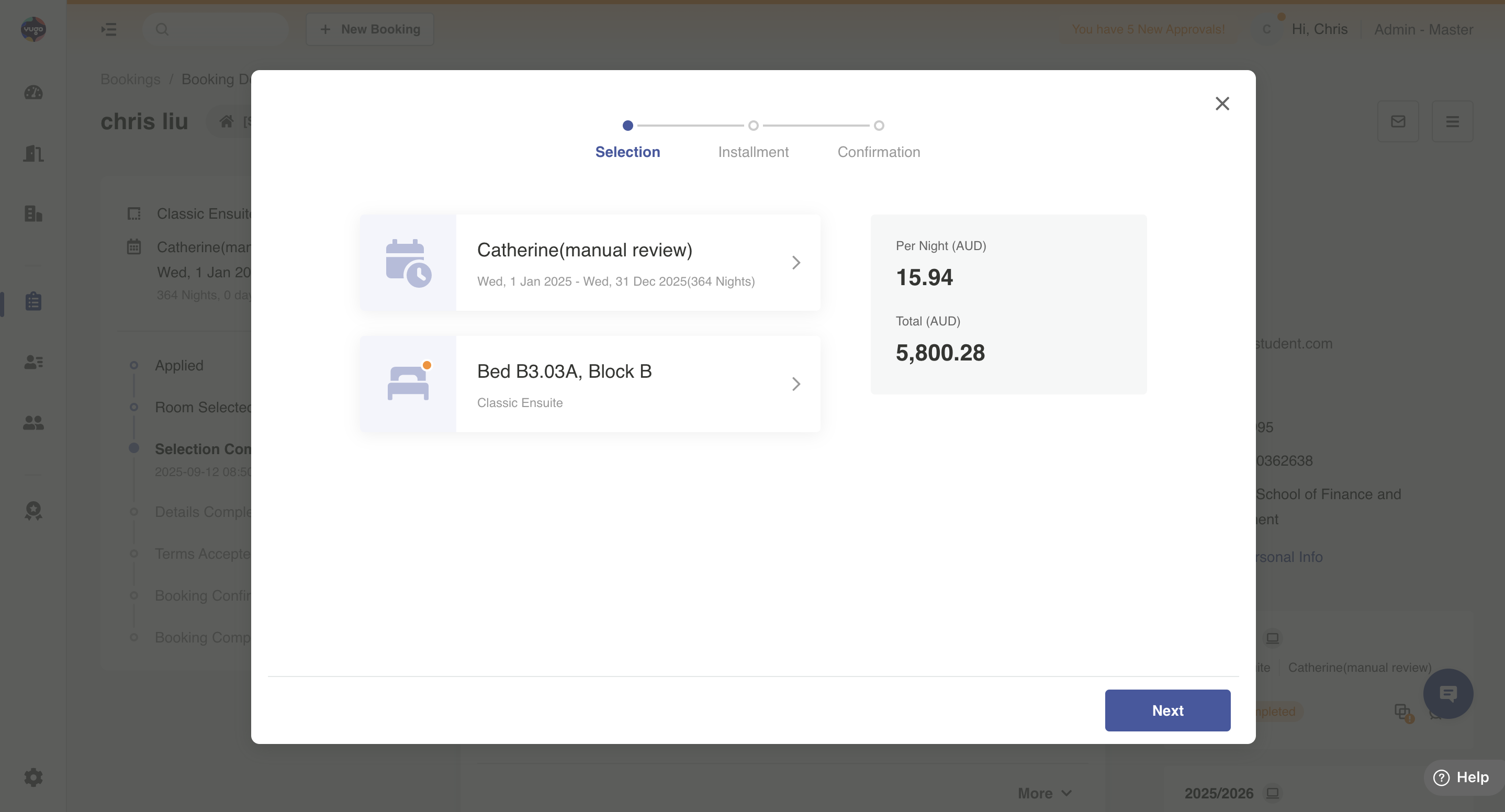
Task: Click the Yugo logo
Action: (33, 29)
